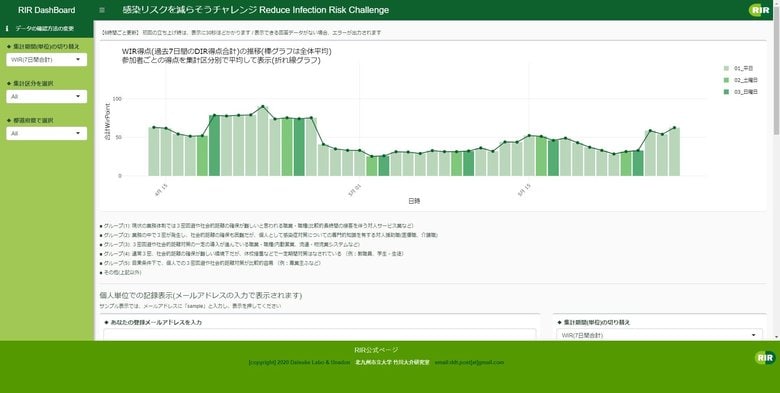The height and width of the screenshot is (393, 780).
Task: Open the sidebar WIR(7日間合計) period dropdown
Action: (46, 60)
